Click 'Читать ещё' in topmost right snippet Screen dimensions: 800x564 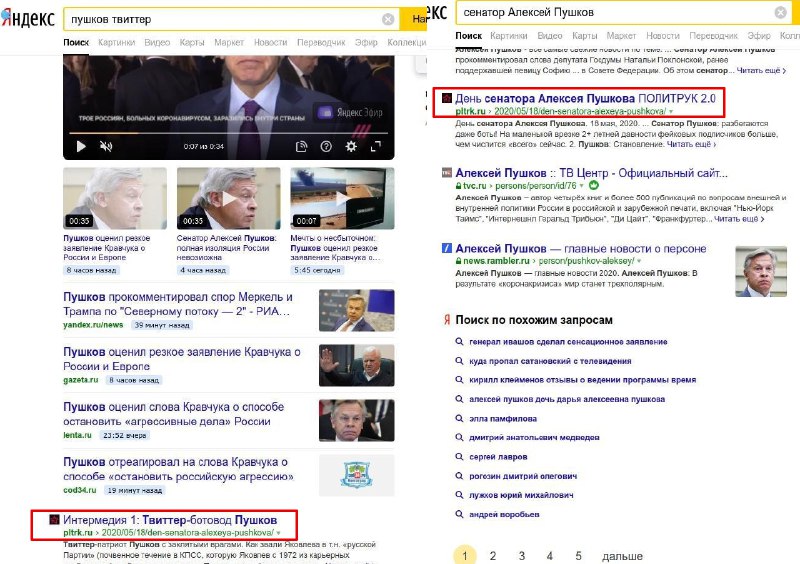point(761,70)
